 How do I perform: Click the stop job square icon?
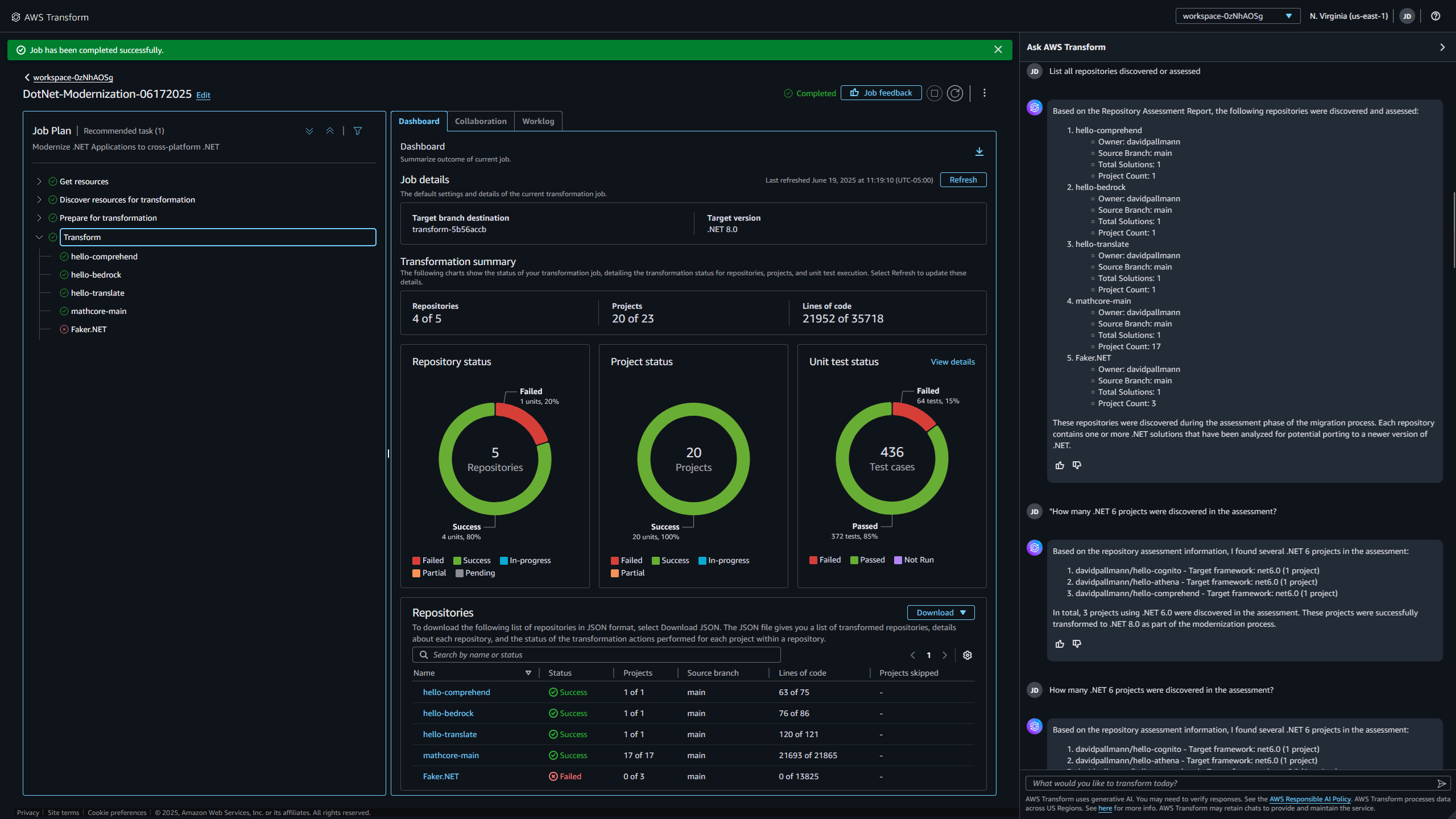click(934, 93)
